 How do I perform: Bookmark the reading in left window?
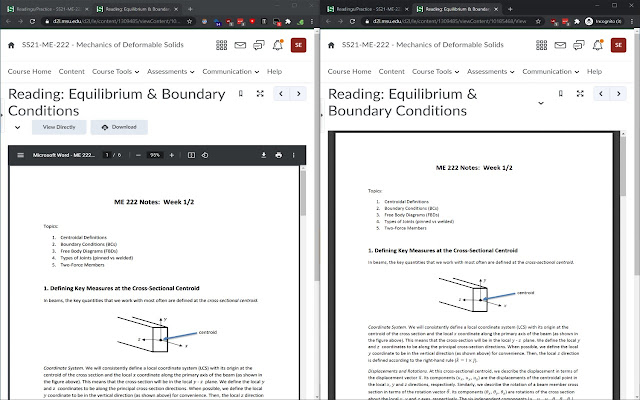click(x=241, y=94)
